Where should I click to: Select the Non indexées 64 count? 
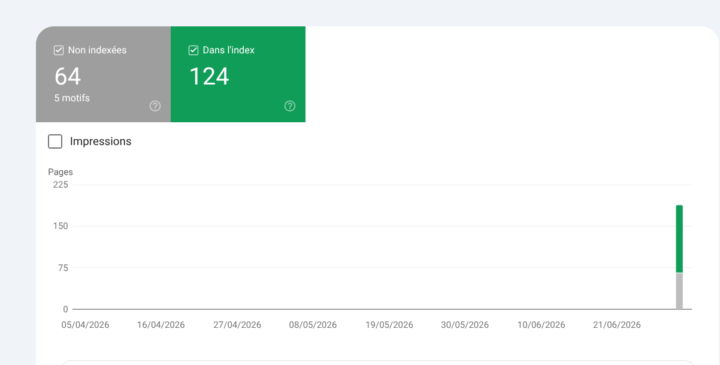(x=68, y=76)
